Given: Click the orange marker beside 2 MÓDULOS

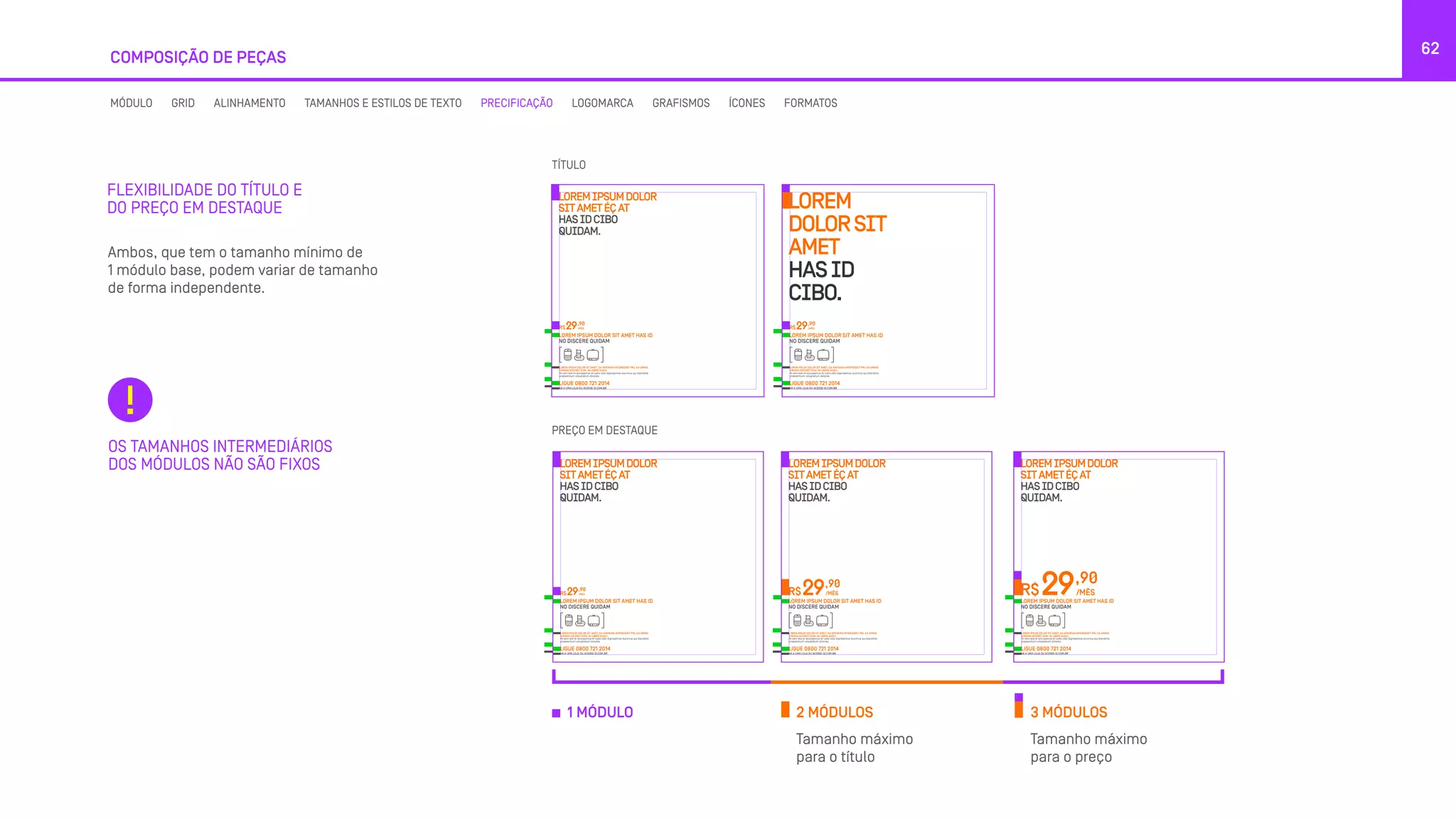Looking at the screenshot, I should 785,710.
